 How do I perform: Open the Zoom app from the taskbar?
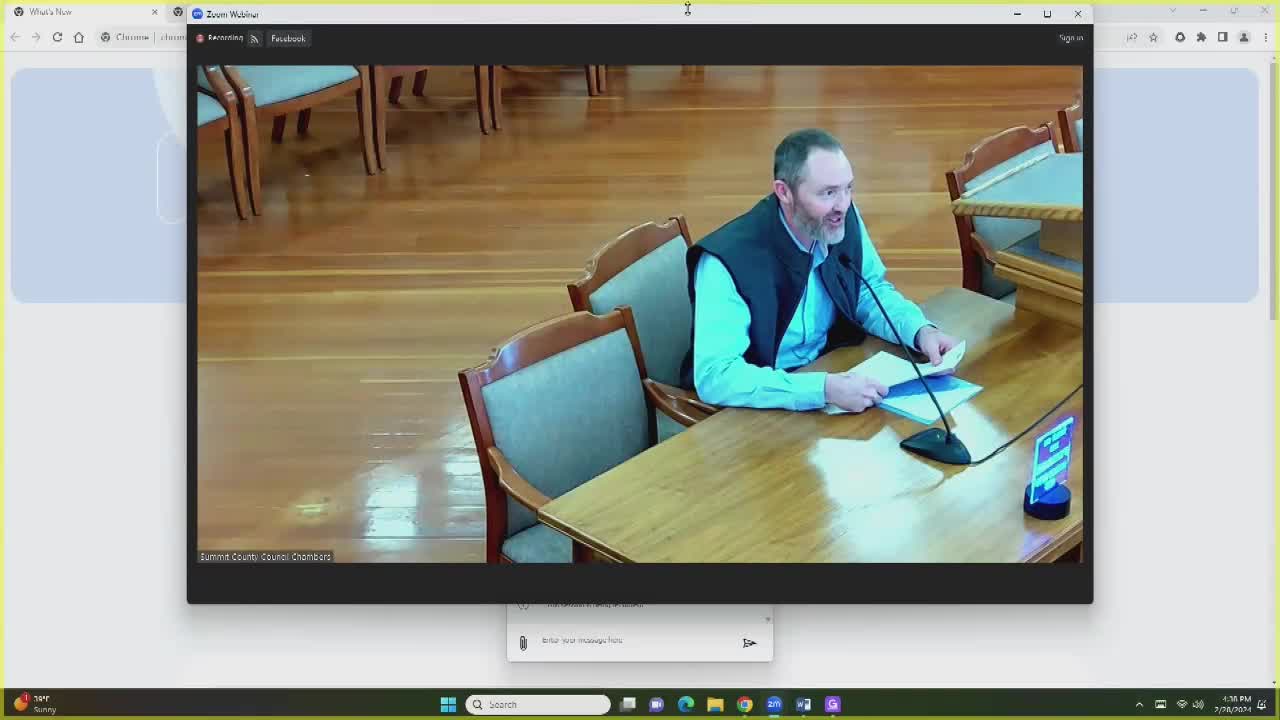[x=774, y=704]
